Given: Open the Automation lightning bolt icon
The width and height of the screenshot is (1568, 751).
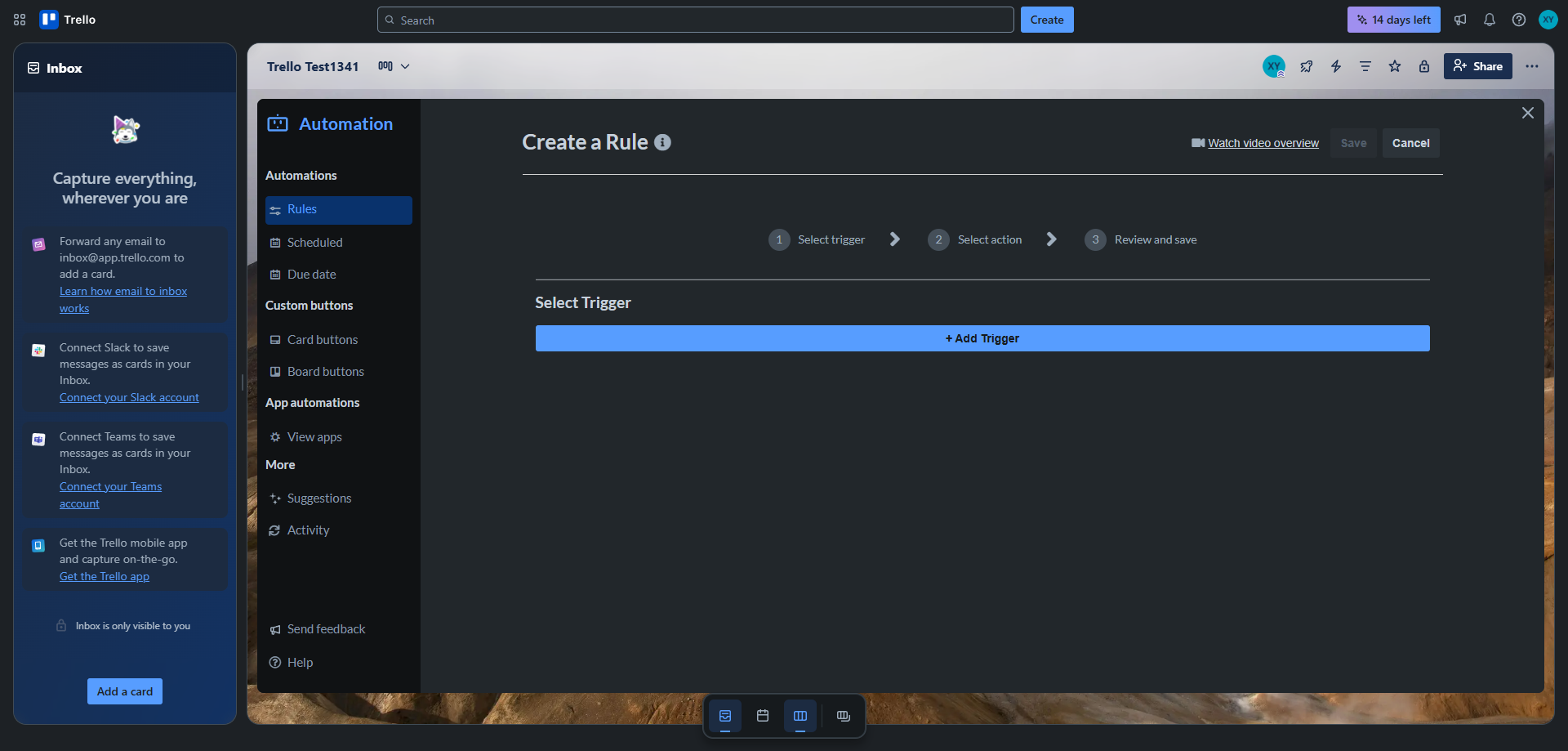Looking at the screenshot, I should (1336, 66).
